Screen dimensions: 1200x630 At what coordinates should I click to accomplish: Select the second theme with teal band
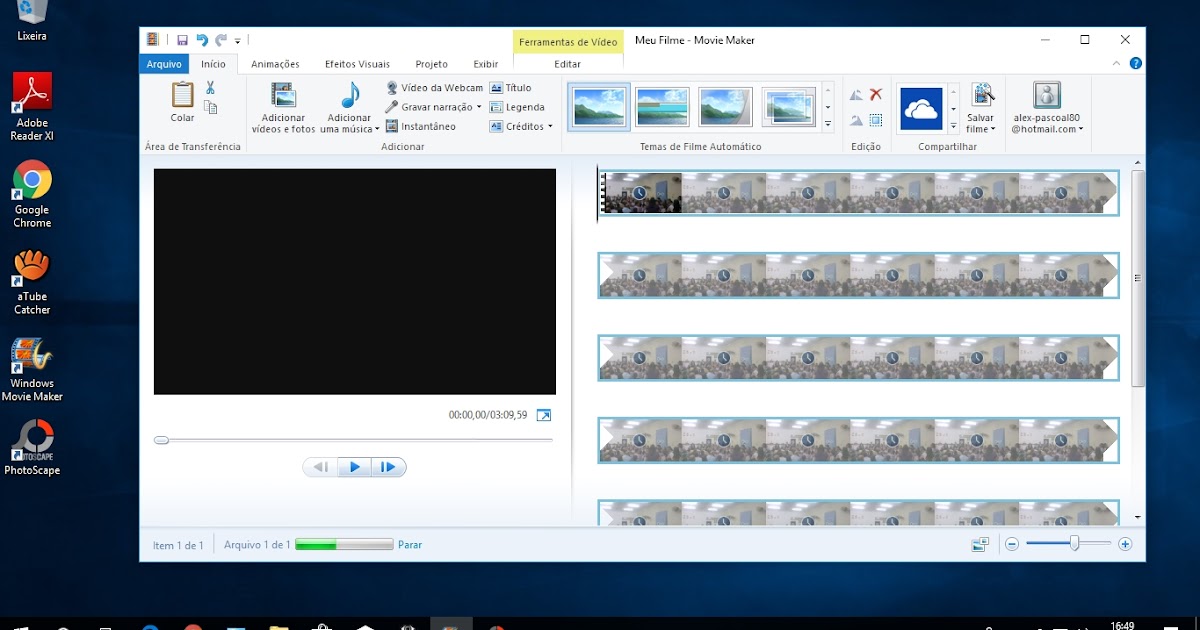[662, 107]
